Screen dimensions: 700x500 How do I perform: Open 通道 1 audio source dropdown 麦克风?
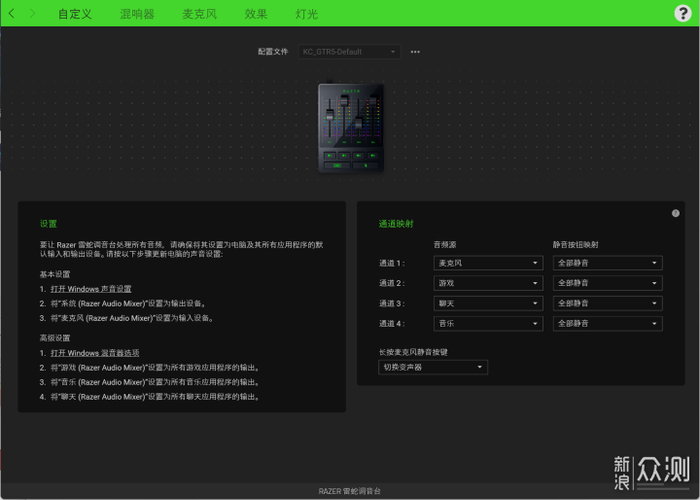coord(488,263)
